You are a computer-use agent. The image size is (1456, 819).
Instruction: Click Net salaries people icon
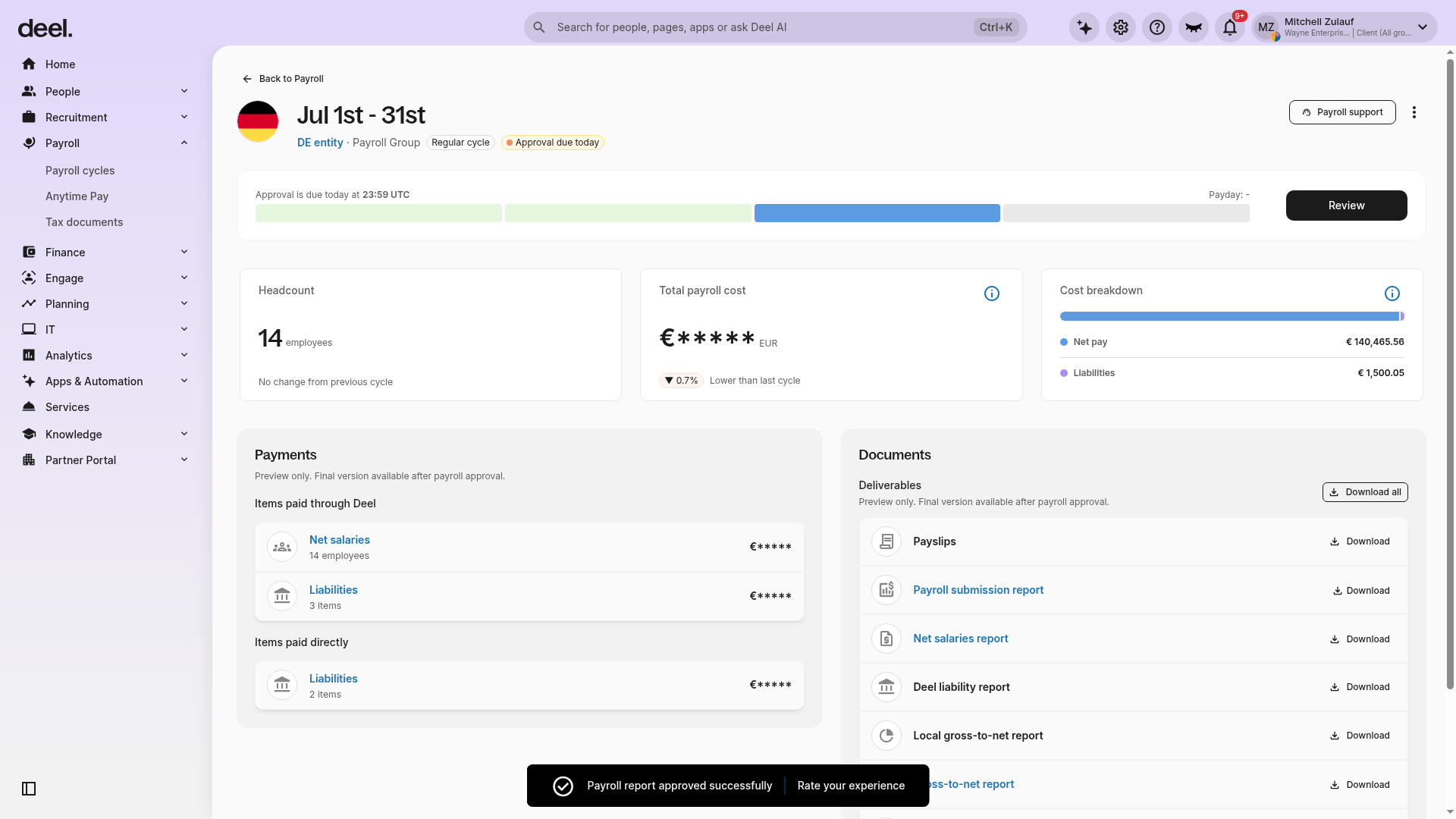(x=282, y=547)
